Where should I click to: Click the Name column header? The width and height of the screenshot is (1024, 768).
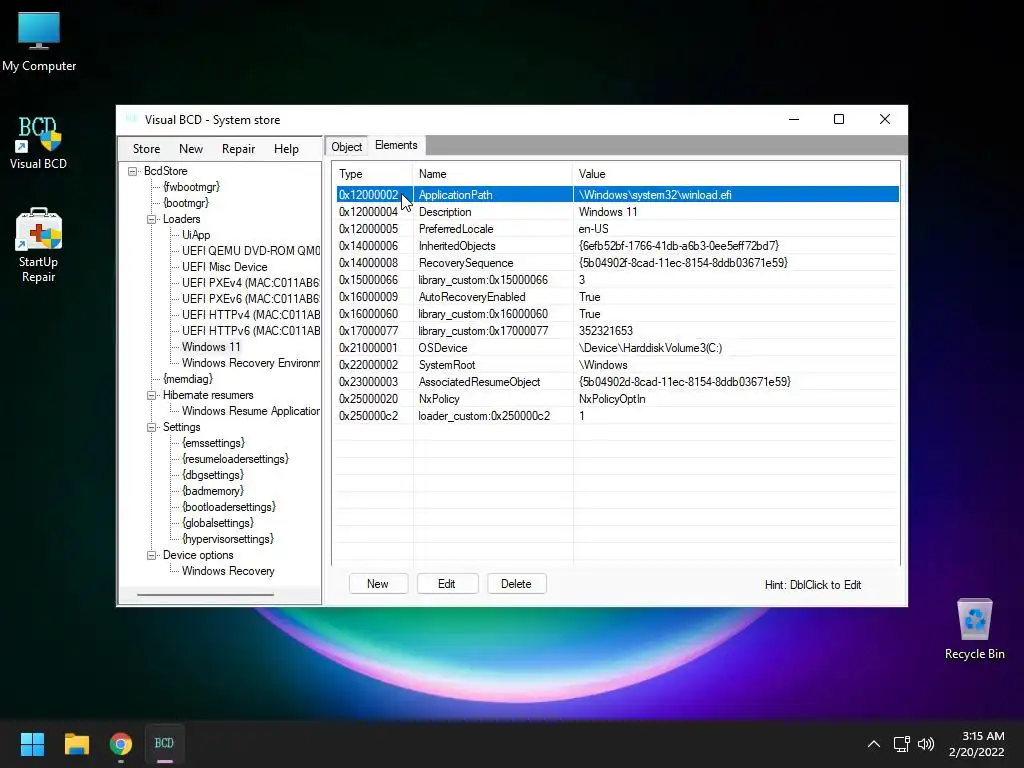point(493,174)
